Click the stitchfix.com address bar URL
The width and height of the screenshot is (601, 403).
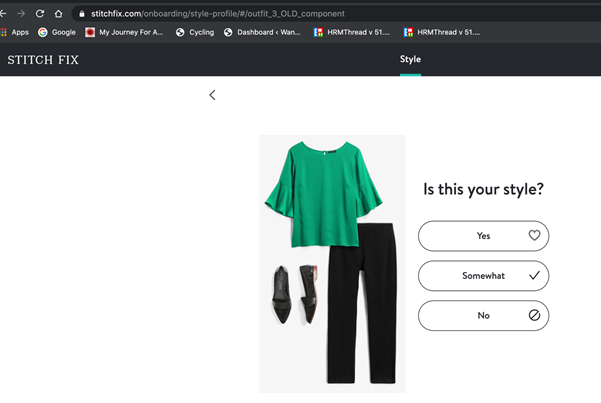pyautogui.click(x=218, y=14)
